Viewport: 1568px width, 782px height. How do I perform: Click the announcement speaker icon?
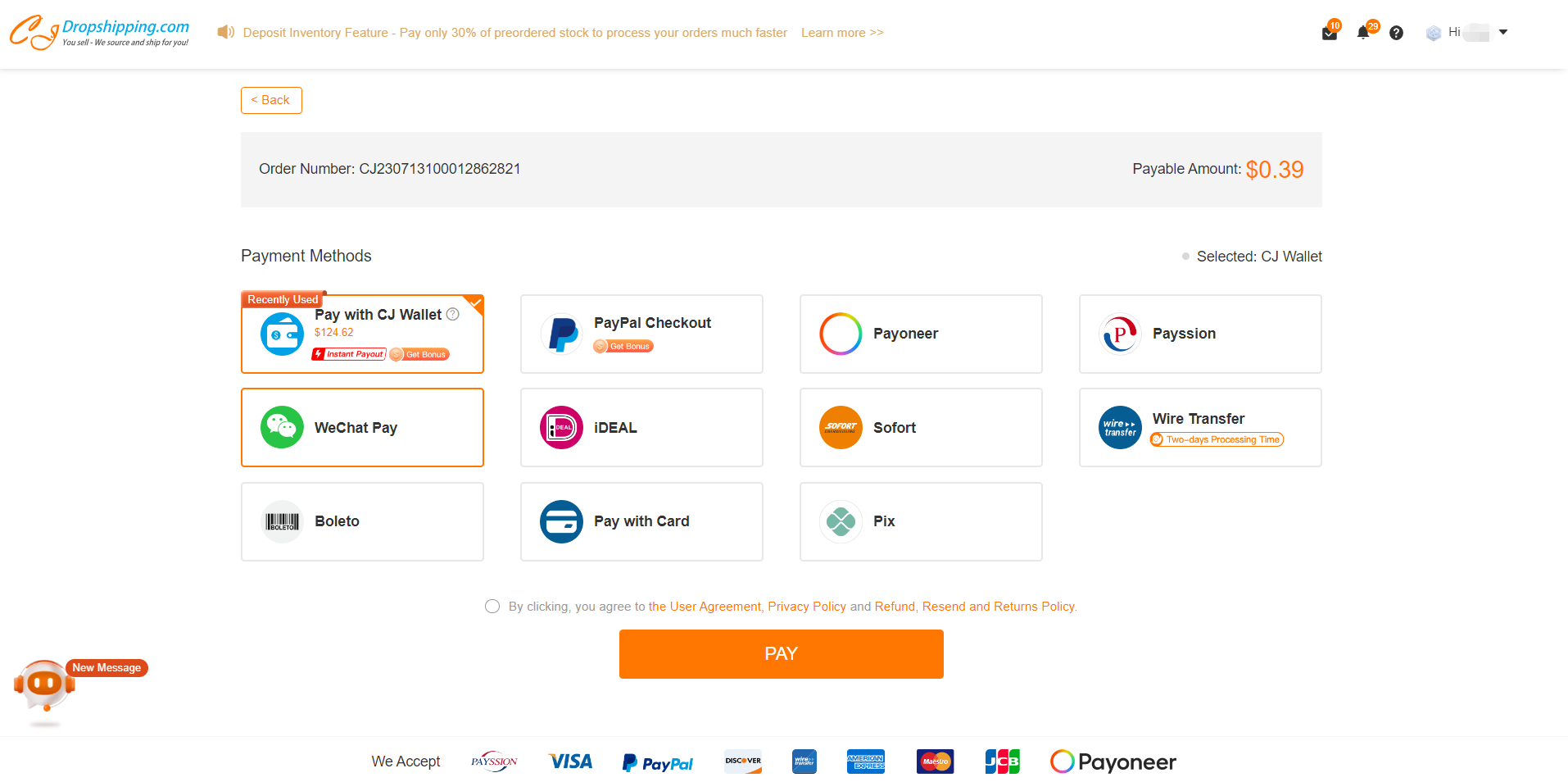(x=225, y=32)
